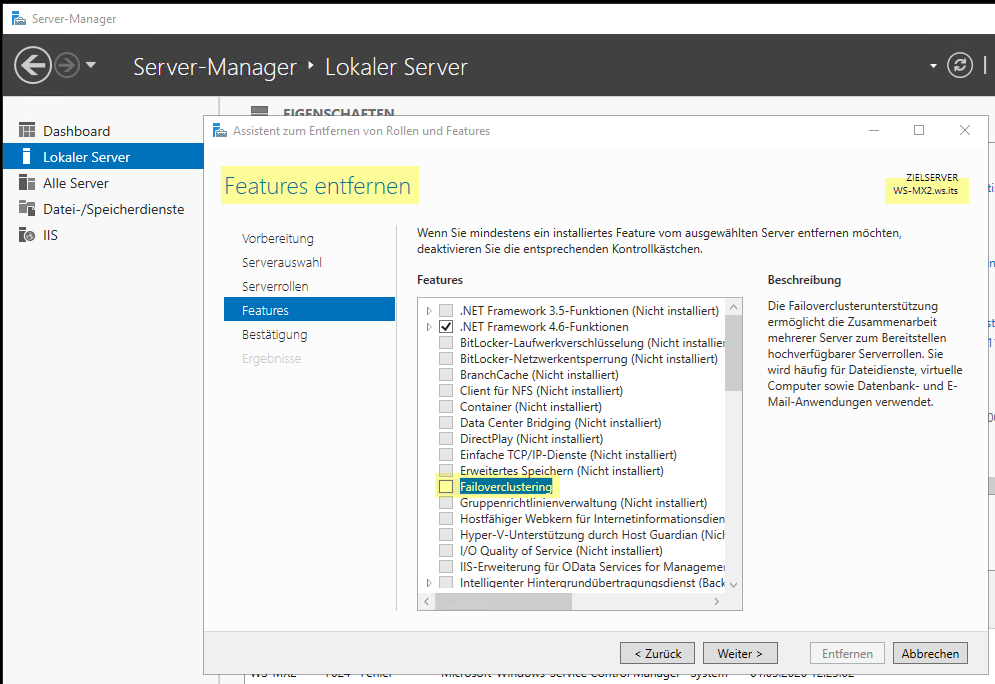Uncheck the .NET Framework 4.6-Funktionen checkbox
The width and height of the screenshot is (995, 684).
point(446,327)
